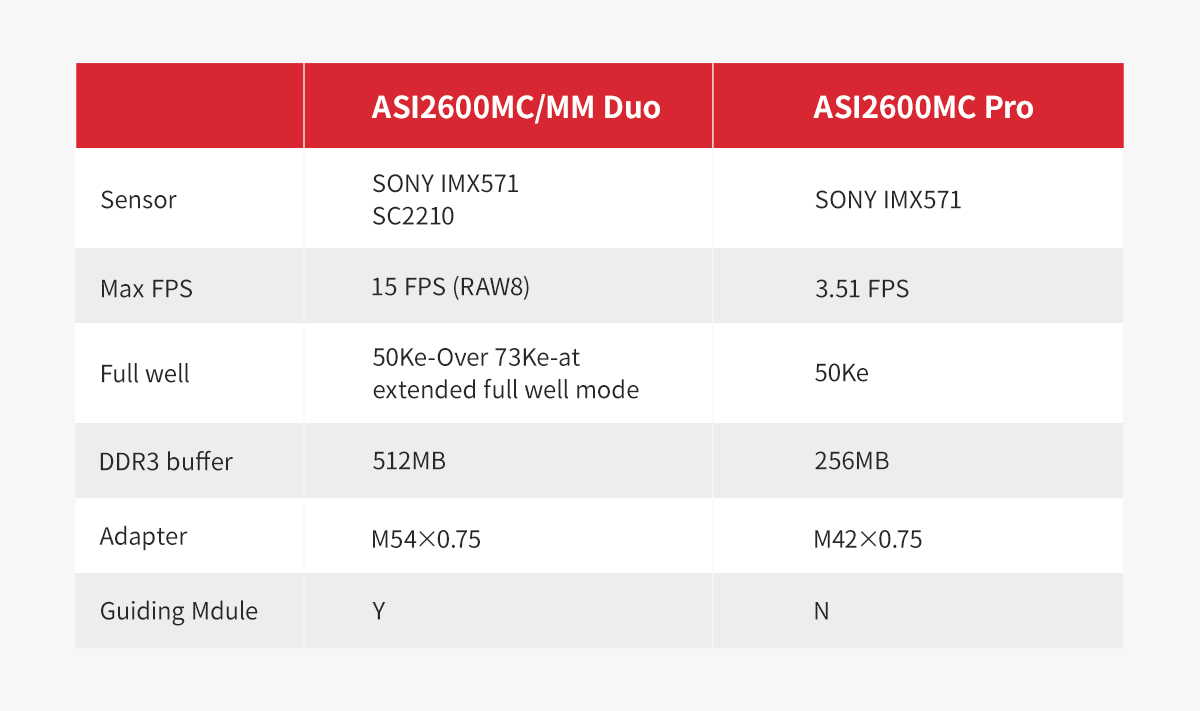Click the Guiding Mdule row label
The image size is (1200, 711).
[179, 611]
